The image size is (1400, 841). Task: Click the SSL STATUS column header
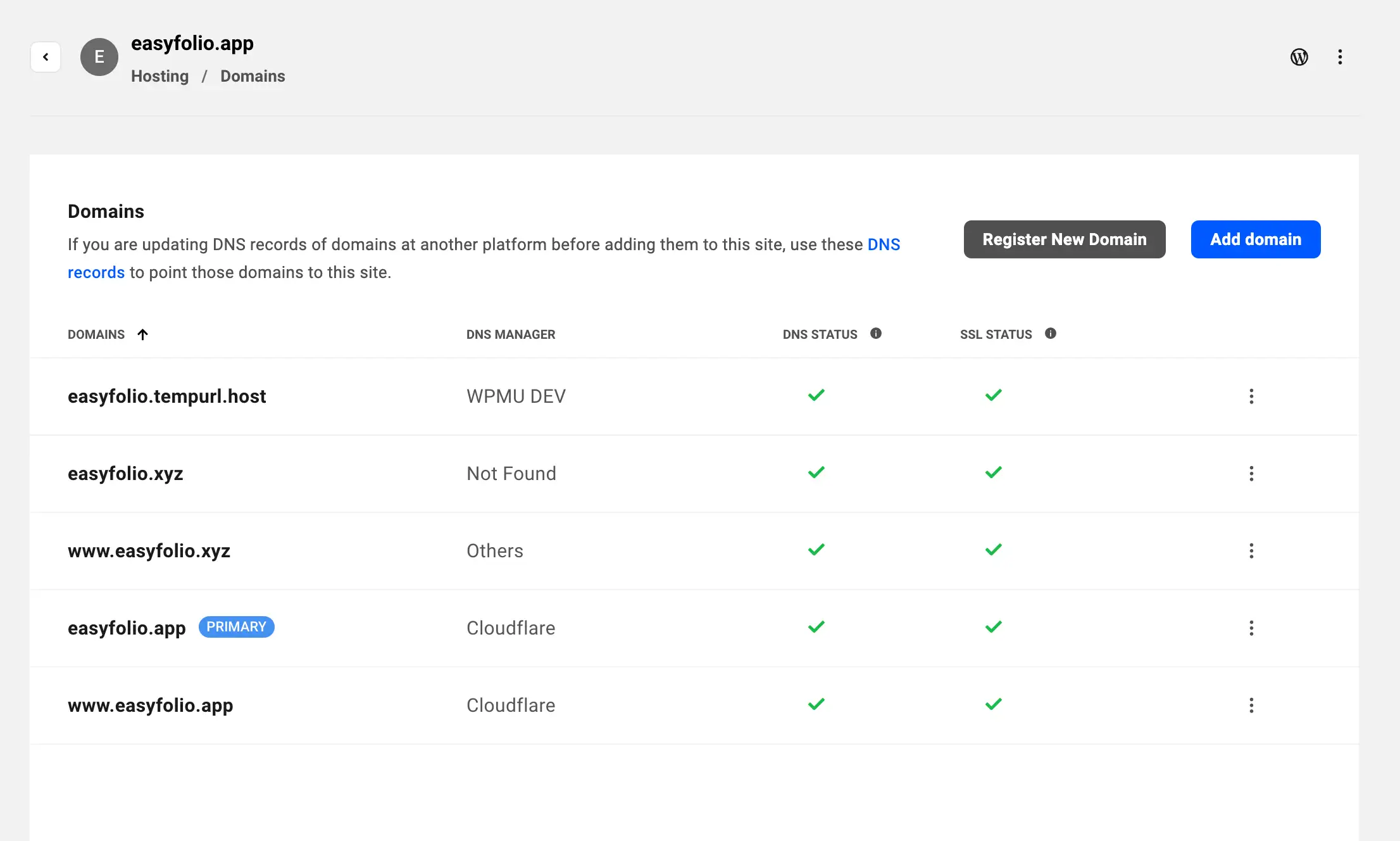(x=996, y=334)
